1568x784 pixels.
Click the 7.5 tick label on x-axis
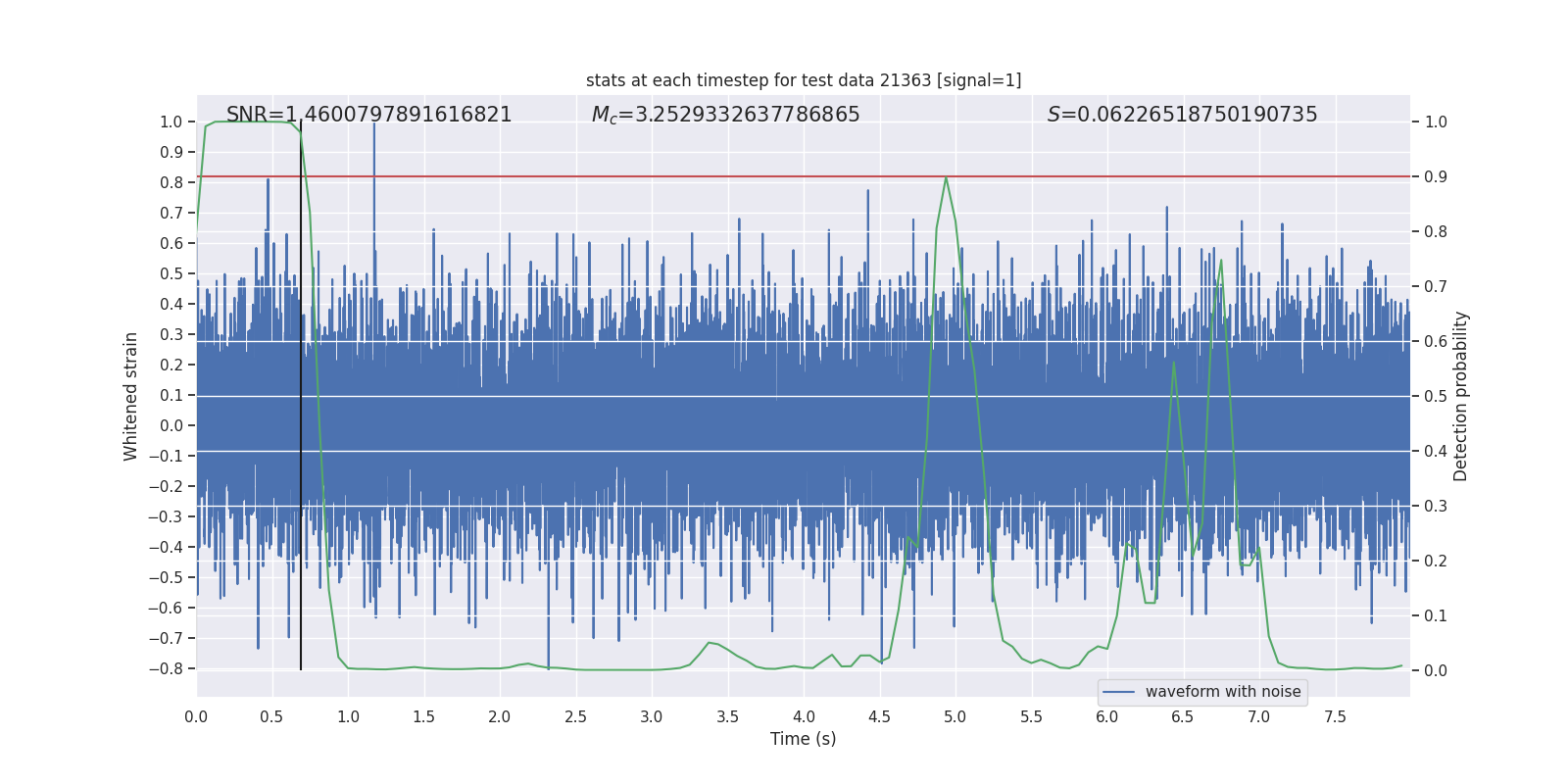pyautogui.click(x=1336, y=716)
